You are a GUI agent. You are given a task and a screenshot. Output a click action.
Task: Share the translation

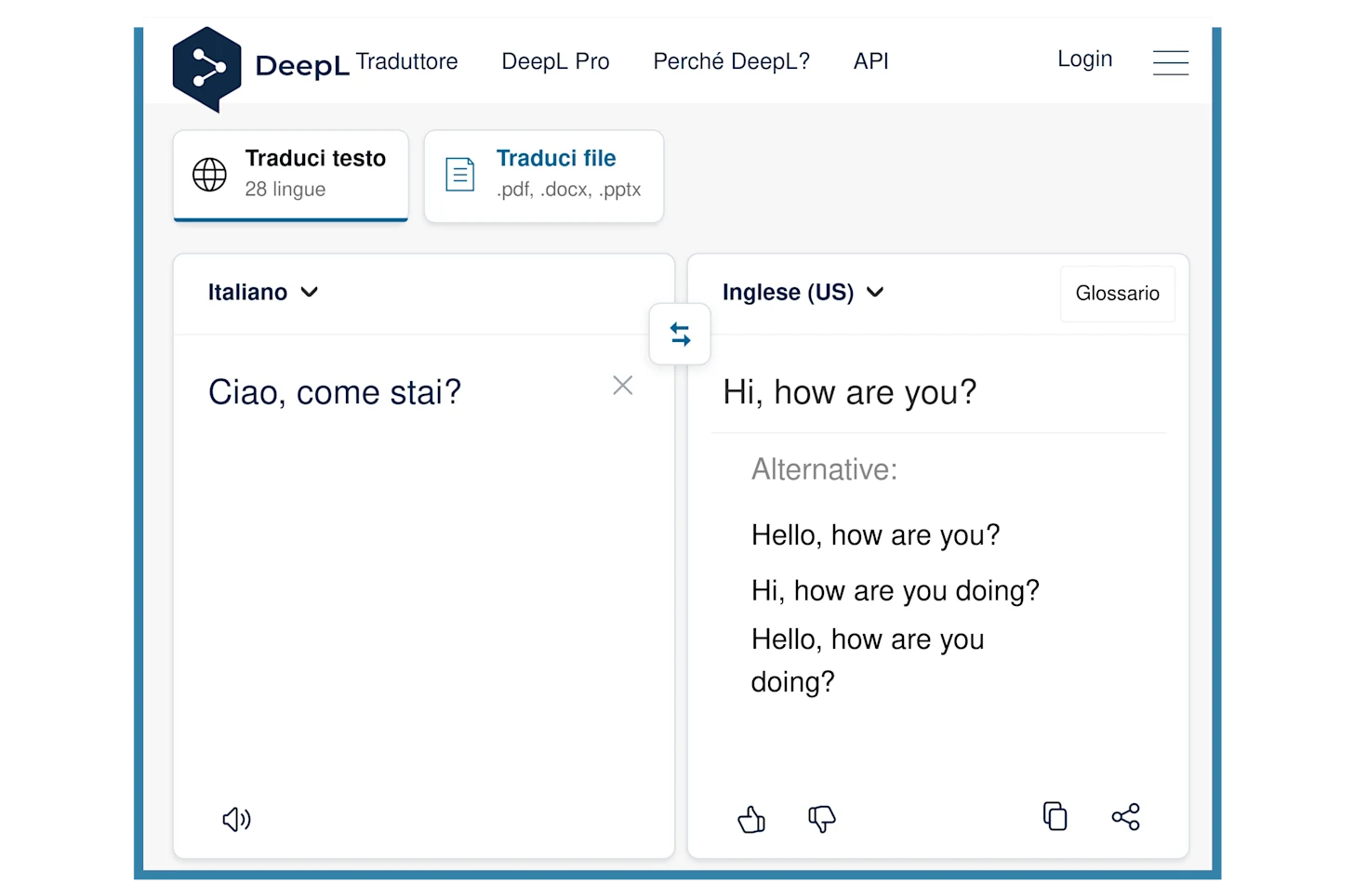tap(1125, 817)
